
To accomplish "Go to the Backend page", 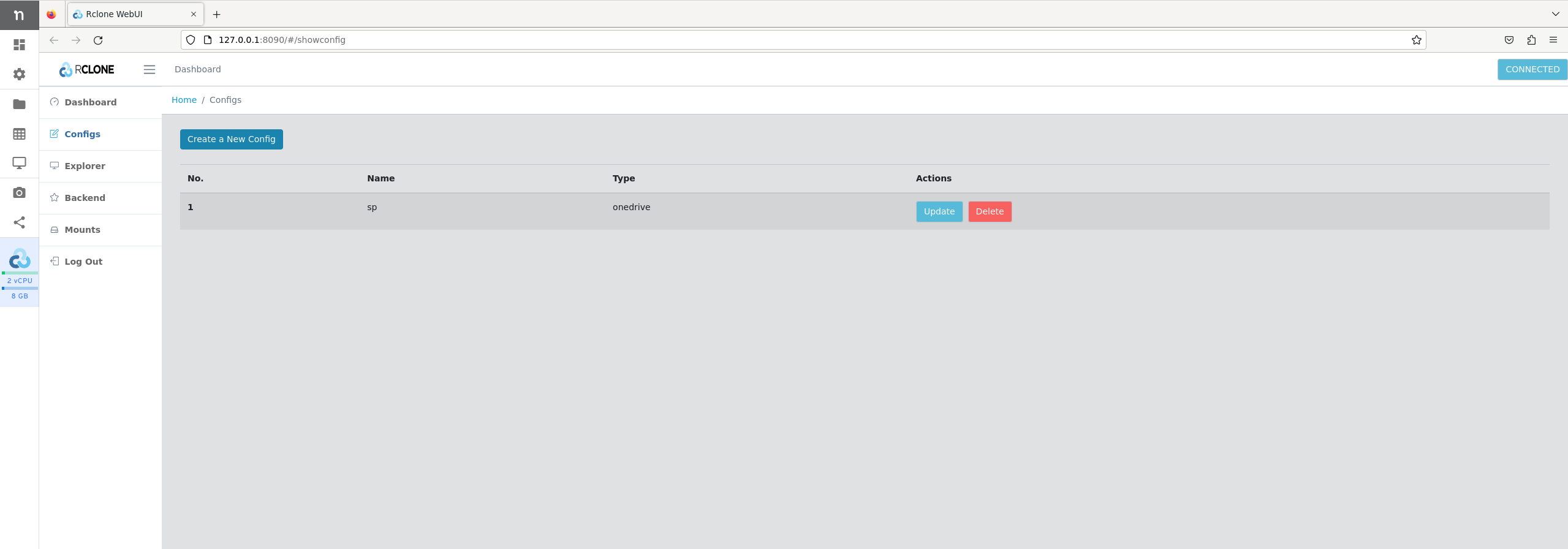I will [85, 198].
